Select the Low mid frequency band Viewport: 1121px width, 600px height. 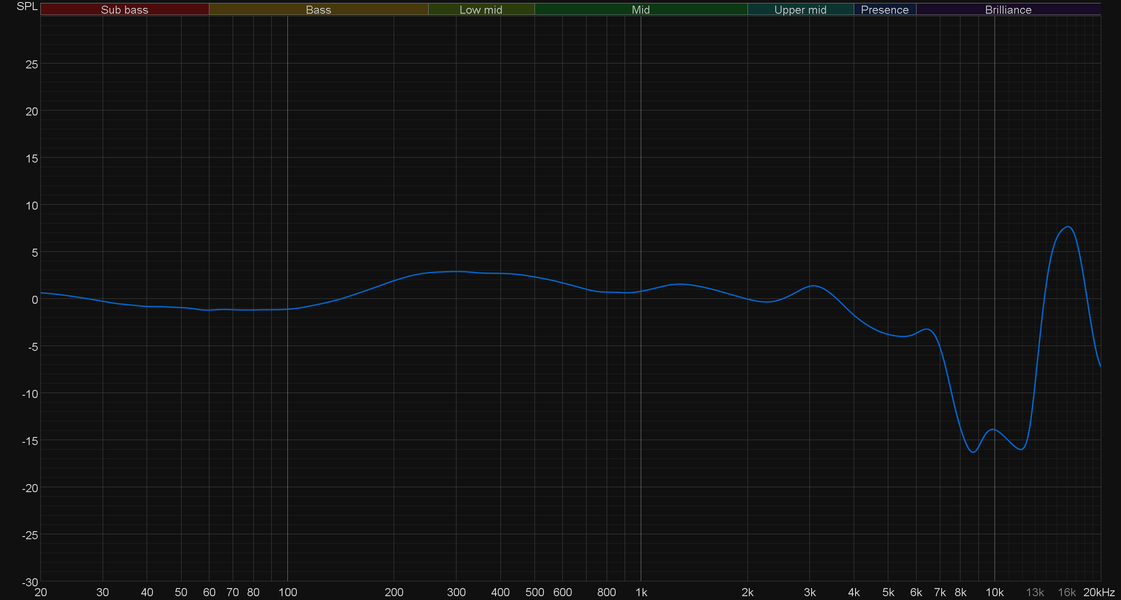[481, 9]
